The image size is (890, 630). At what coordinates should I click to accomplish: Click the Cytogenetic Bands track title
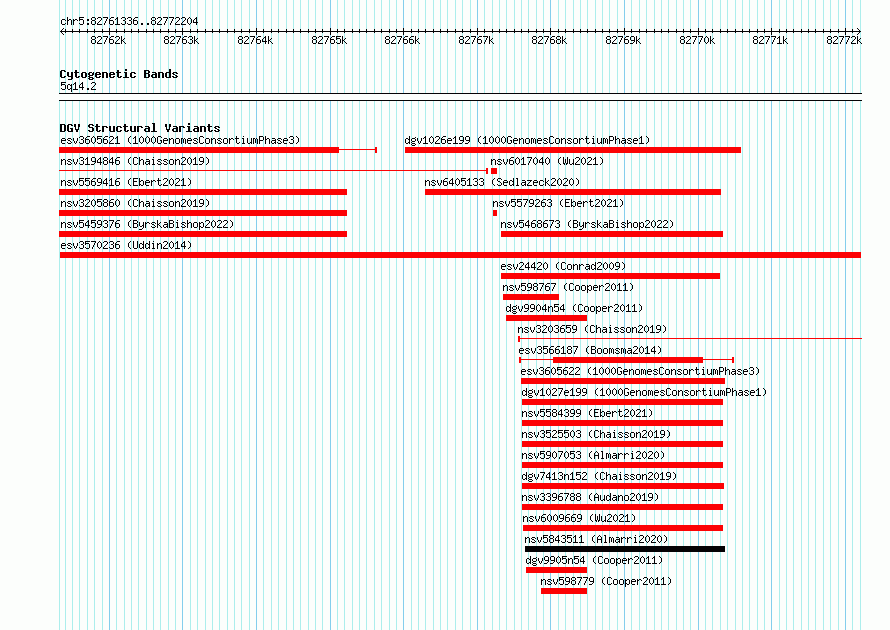coord(119,74)
